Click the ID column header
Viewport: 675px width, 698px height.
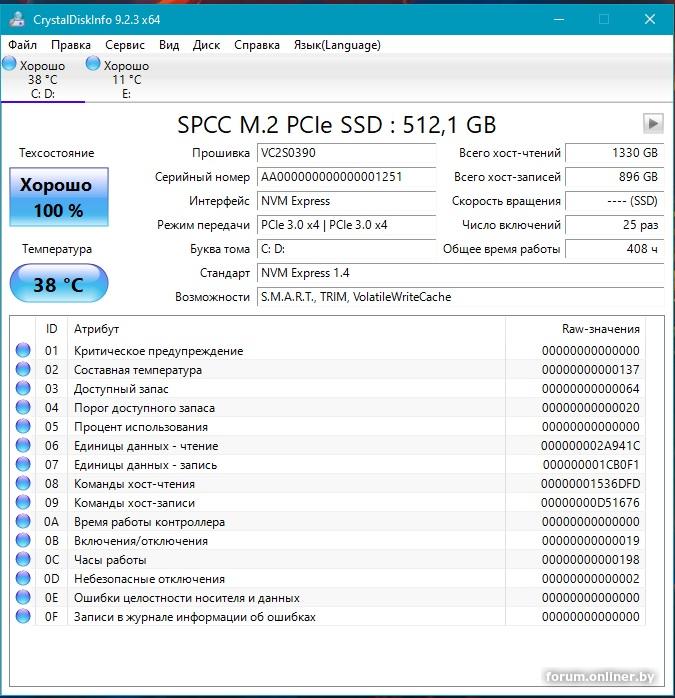tap(51, 329)
